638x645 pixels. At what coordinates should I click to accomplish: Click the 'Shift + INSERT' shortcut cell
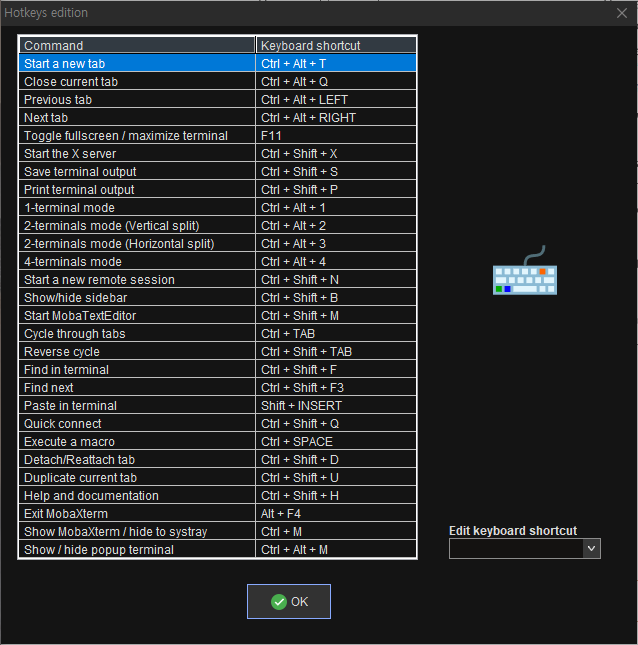coord(336,406)
